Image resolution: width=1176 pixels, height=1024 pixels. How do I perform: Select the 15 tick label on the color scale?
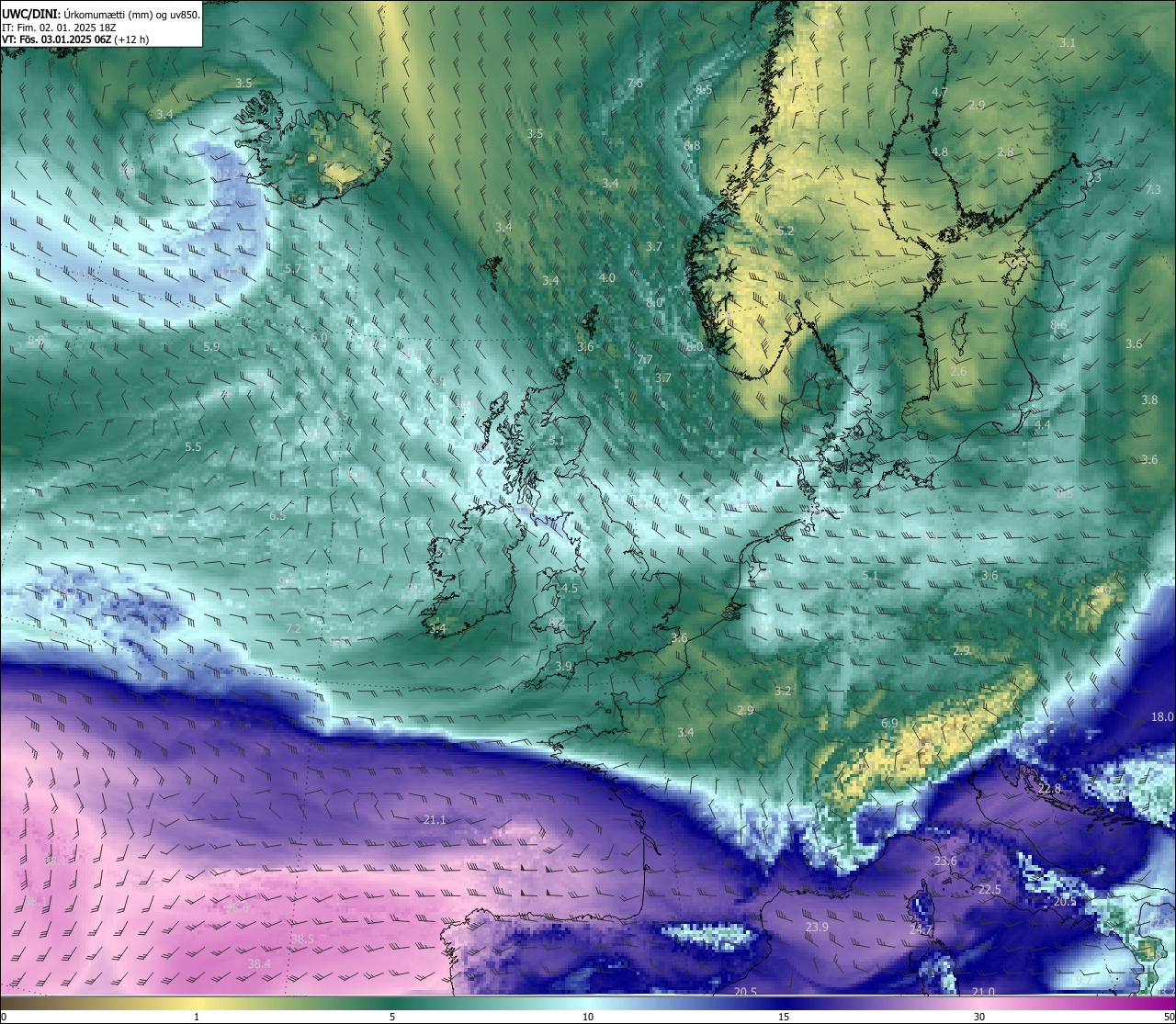pos(784,1018)
